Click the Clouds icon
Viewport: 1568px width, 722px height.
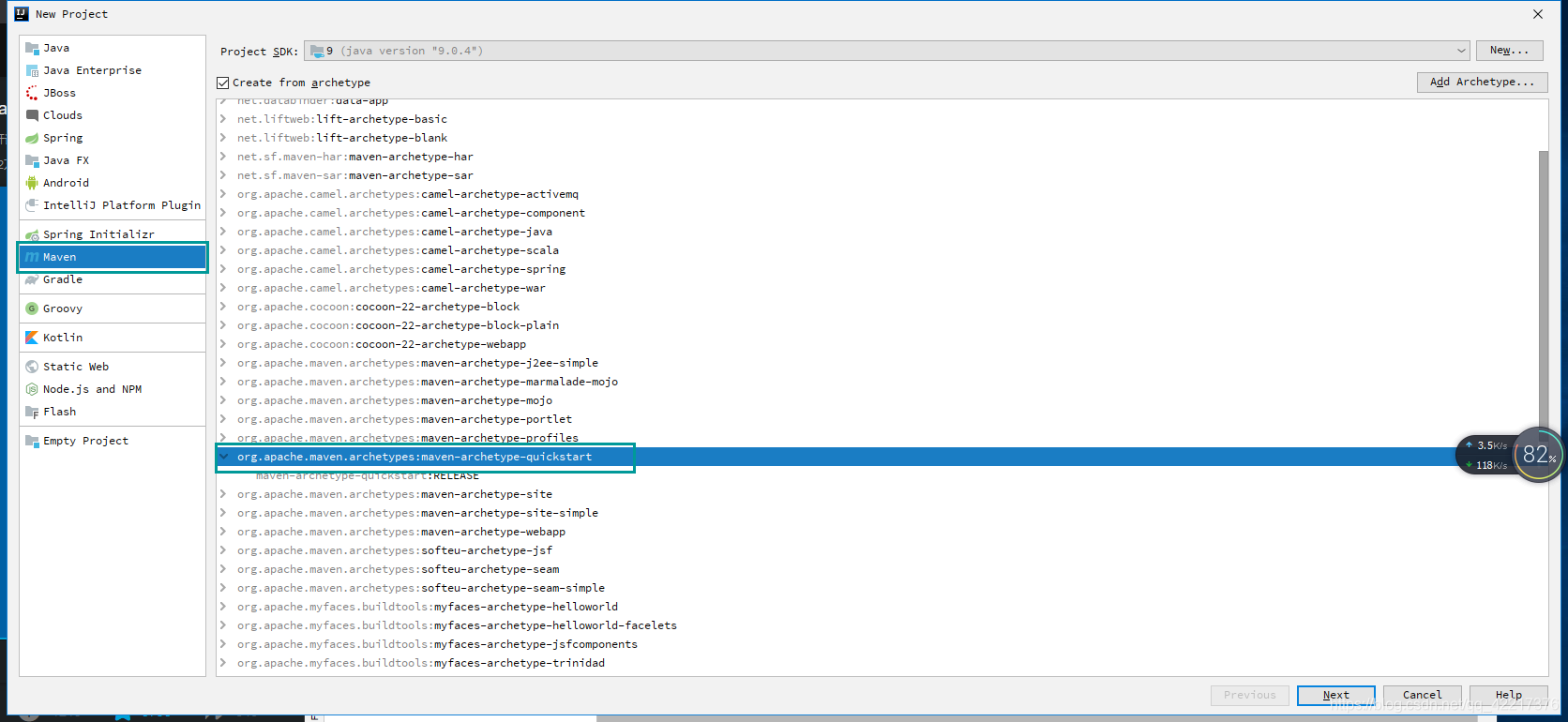(x=32, y=115)
